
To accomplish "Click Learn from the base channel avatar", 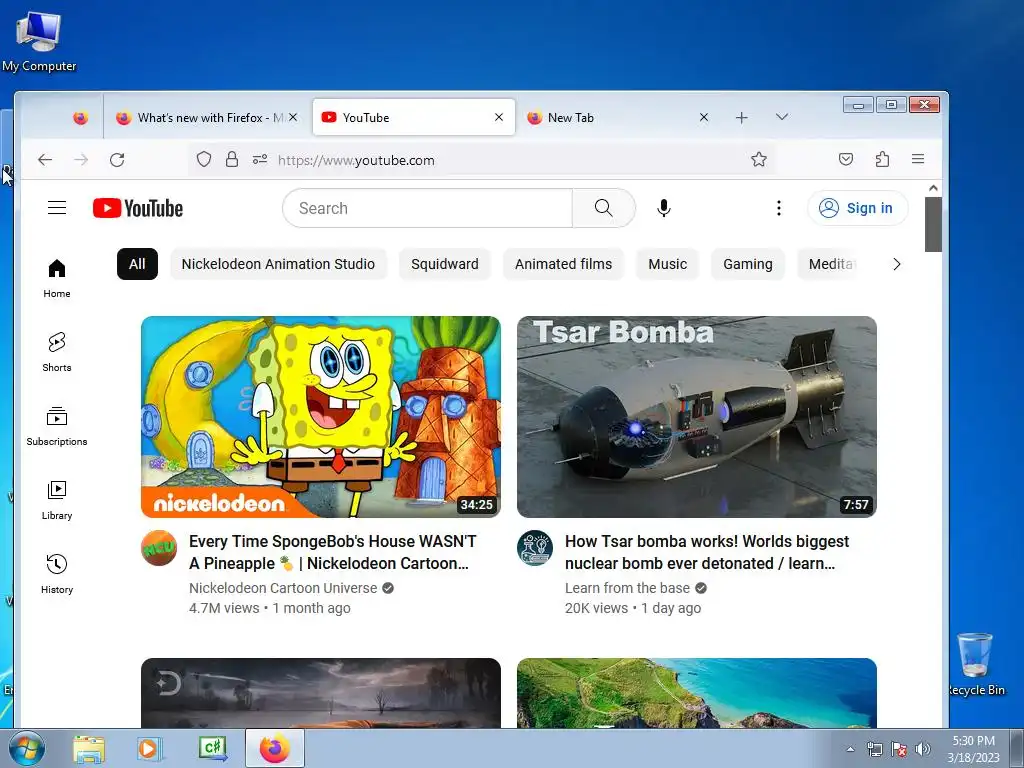I will pos(535,548).
